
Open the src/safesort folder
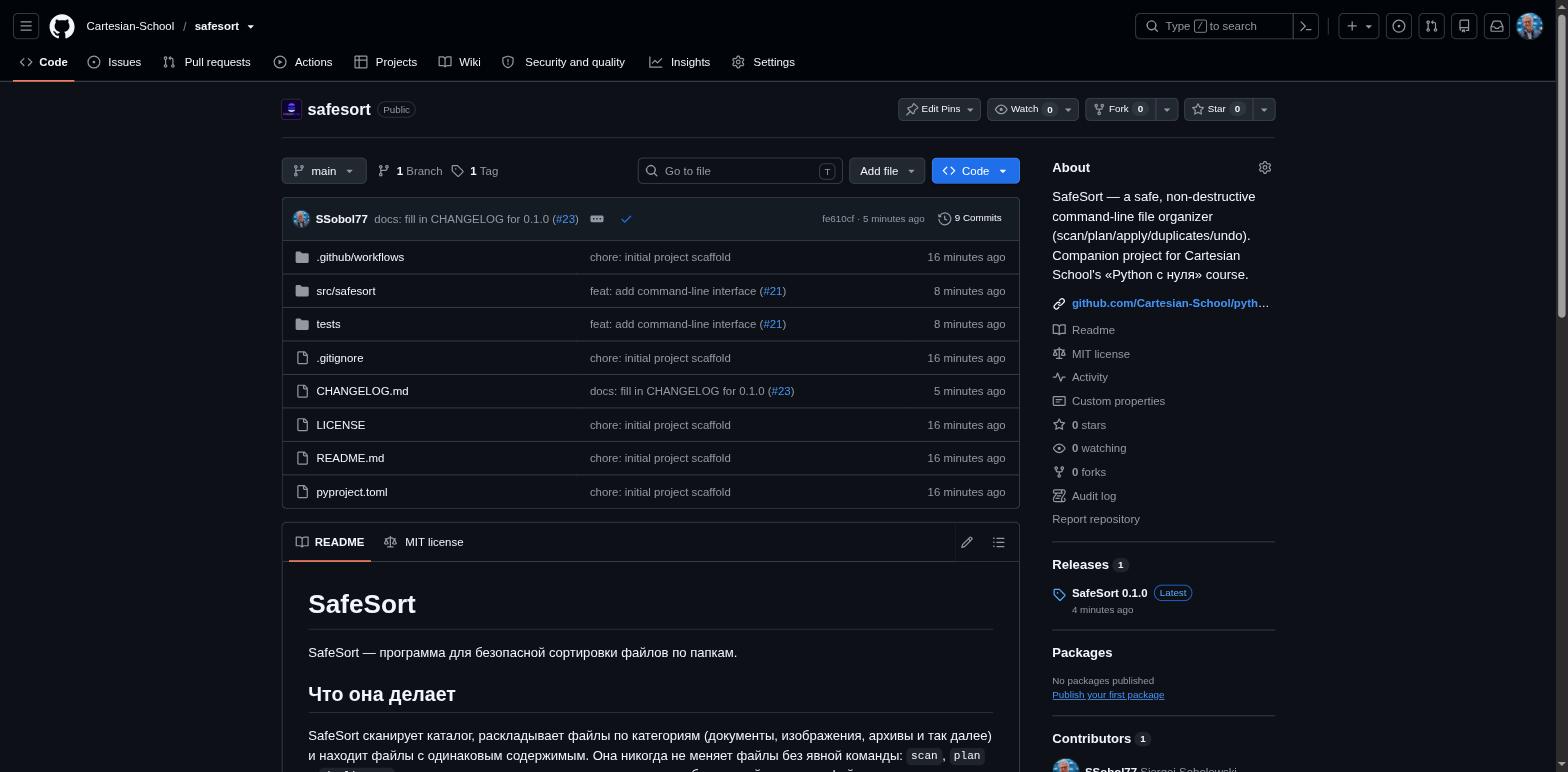346,291
